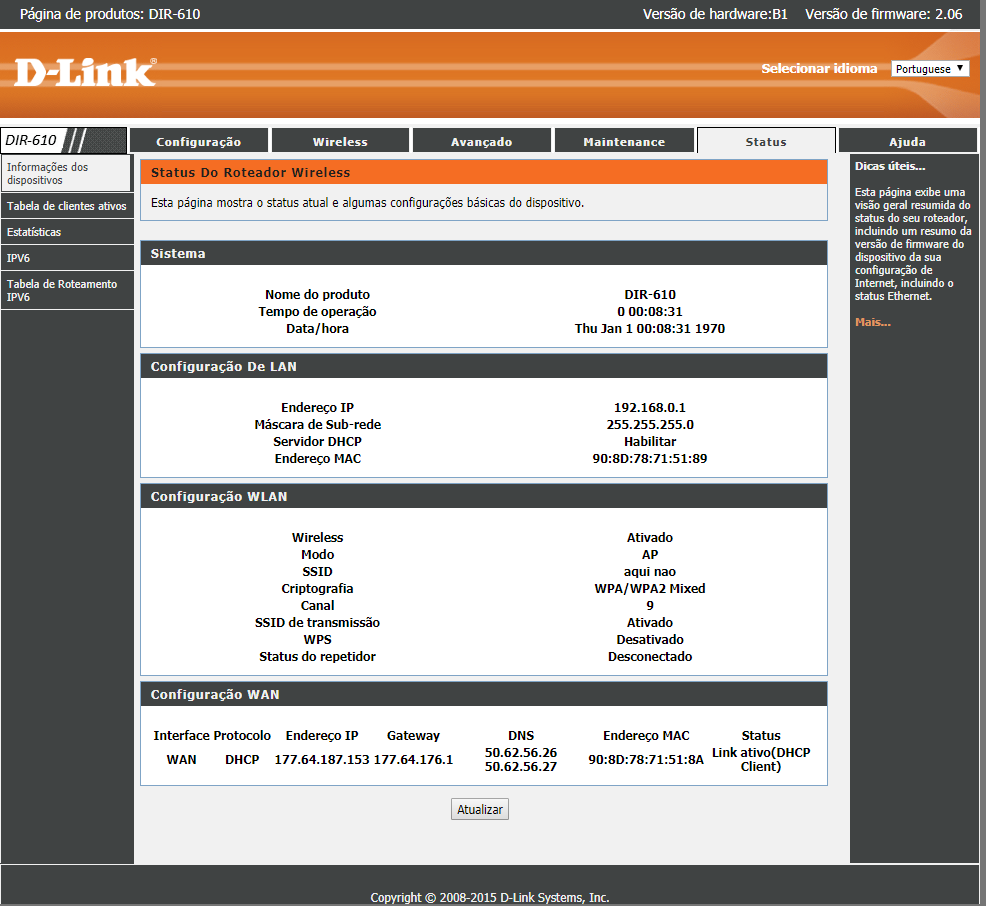Click the Status tab
Viewport: 986px width, 906px height.
point(766,141)
